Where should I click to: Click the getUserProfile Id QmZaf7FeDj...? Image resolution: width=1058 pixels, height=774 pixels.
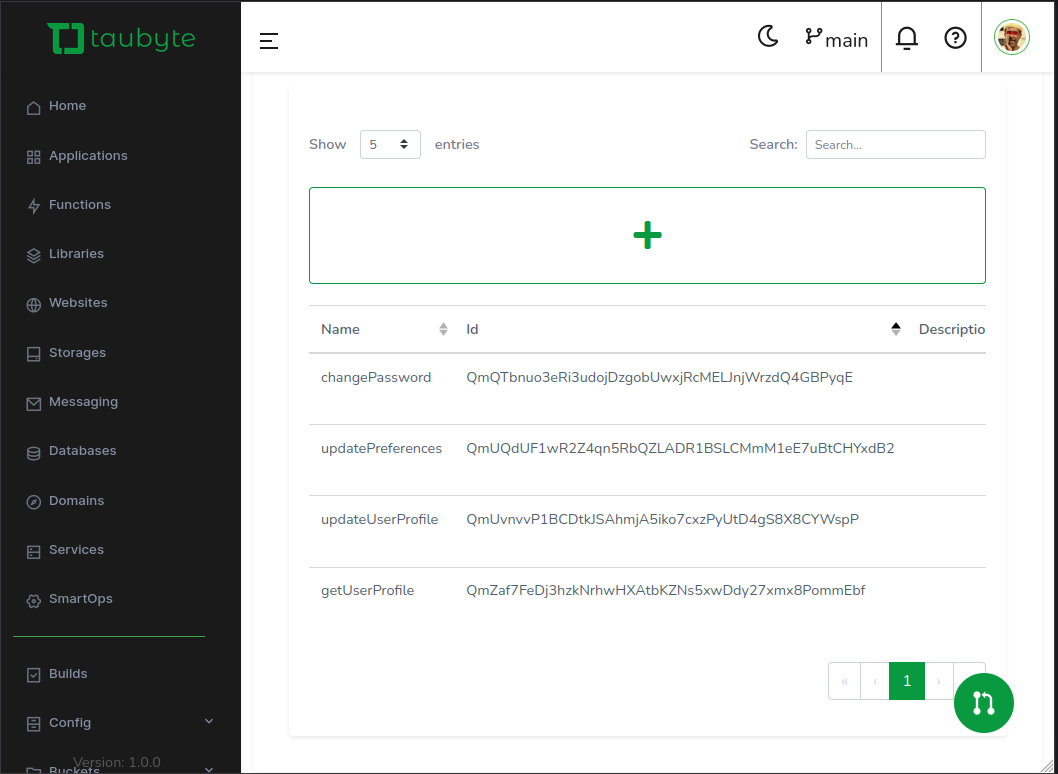(665, 590)
